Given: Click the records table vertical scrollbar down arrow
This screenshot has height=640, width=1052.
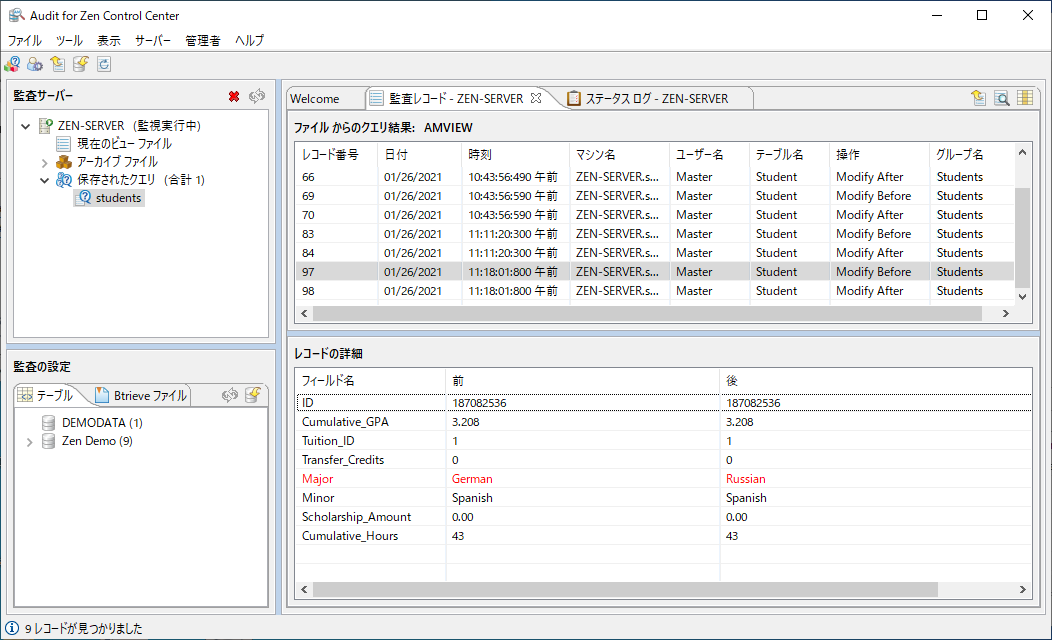Looking at the screenshot, I should click(x=1021, y=296).
